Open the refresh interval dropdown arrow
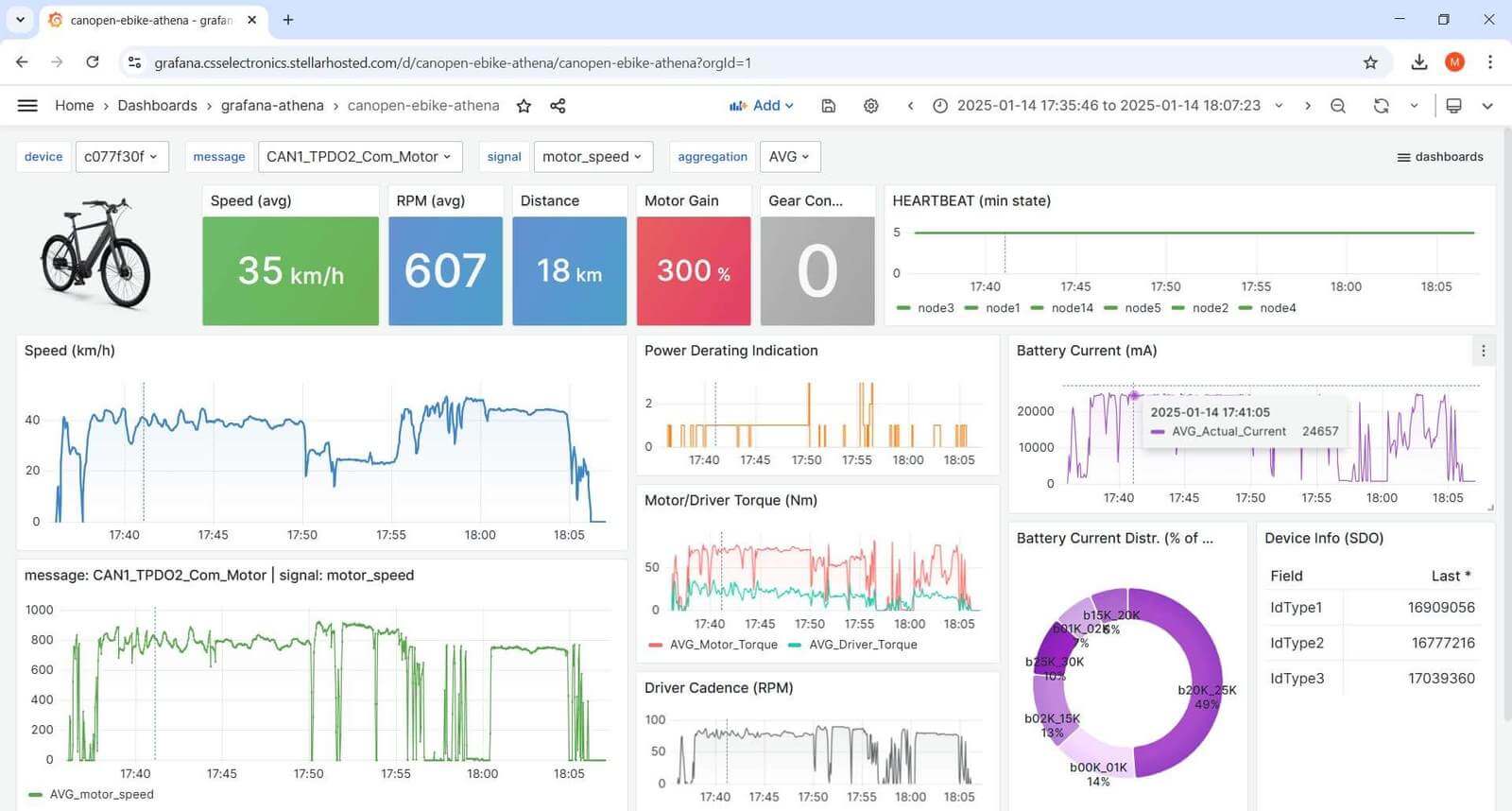This screenshot has width=1512, height=811. 1414,106
